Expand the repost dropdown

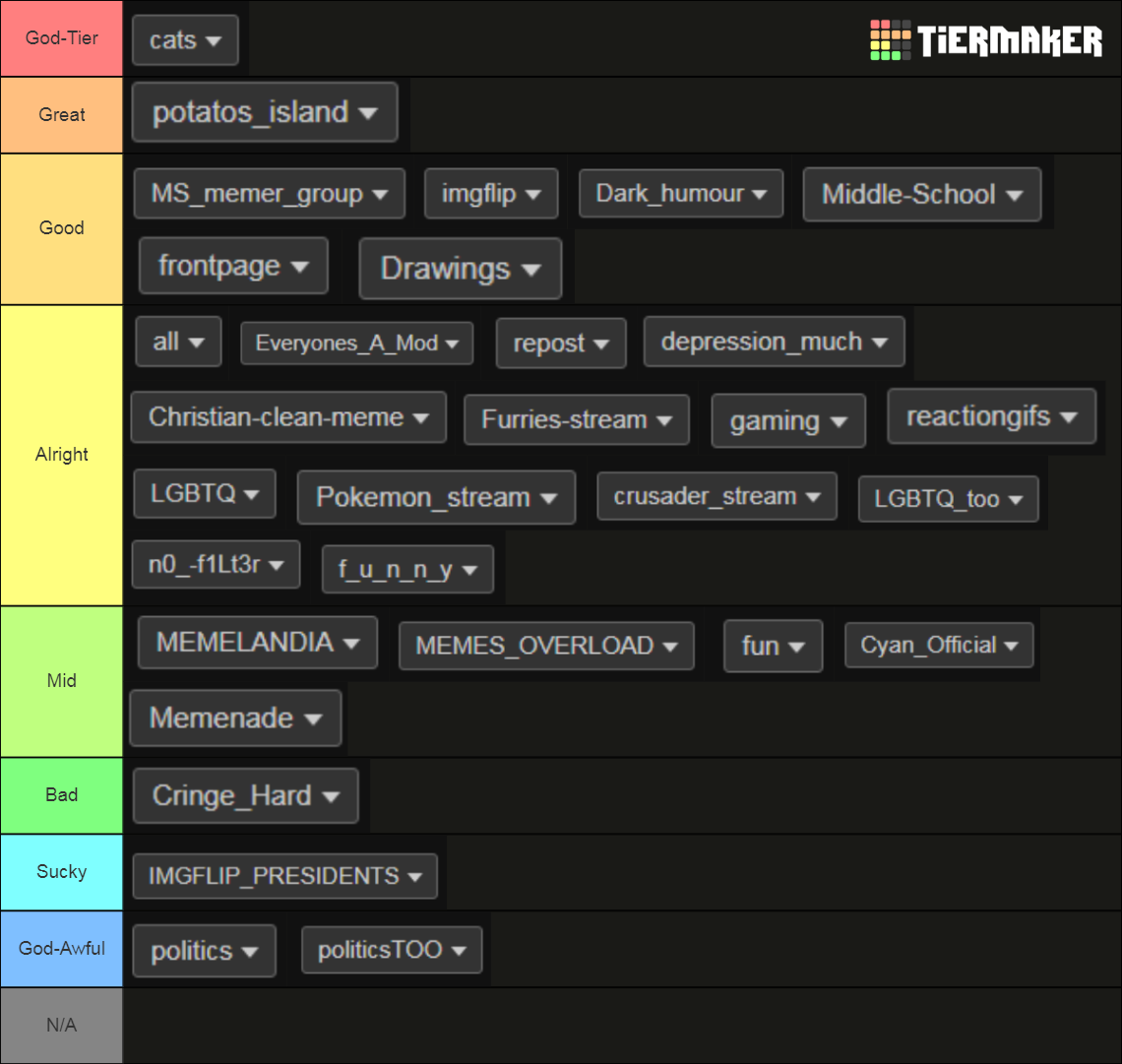[561, 344]
